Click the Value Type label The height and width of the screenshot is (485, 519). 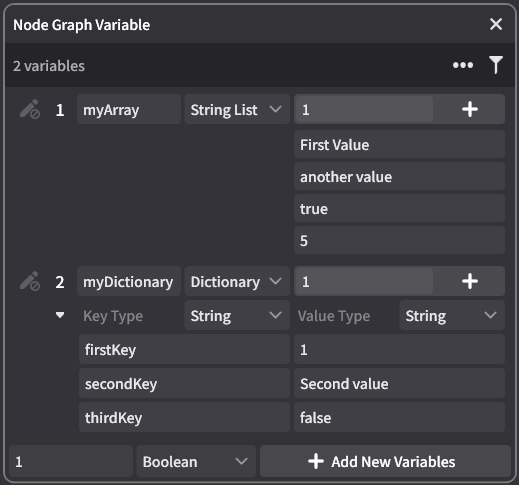click(334, 316)
